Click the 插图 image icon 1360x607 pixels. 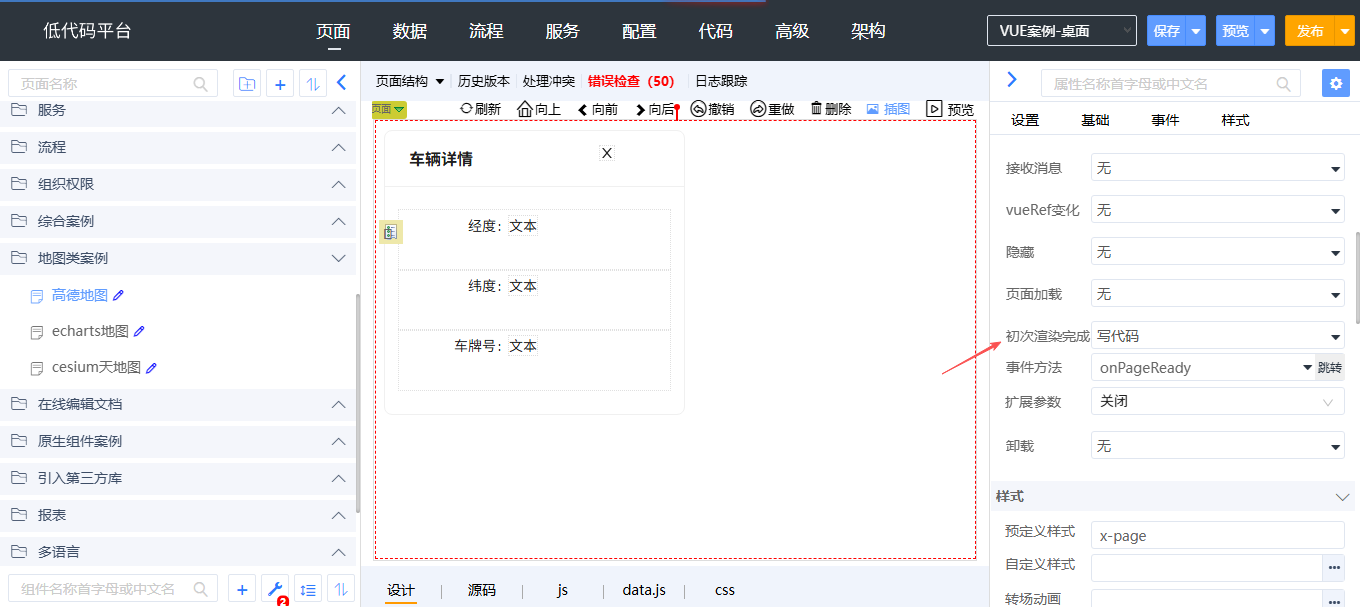pos(872,109)
